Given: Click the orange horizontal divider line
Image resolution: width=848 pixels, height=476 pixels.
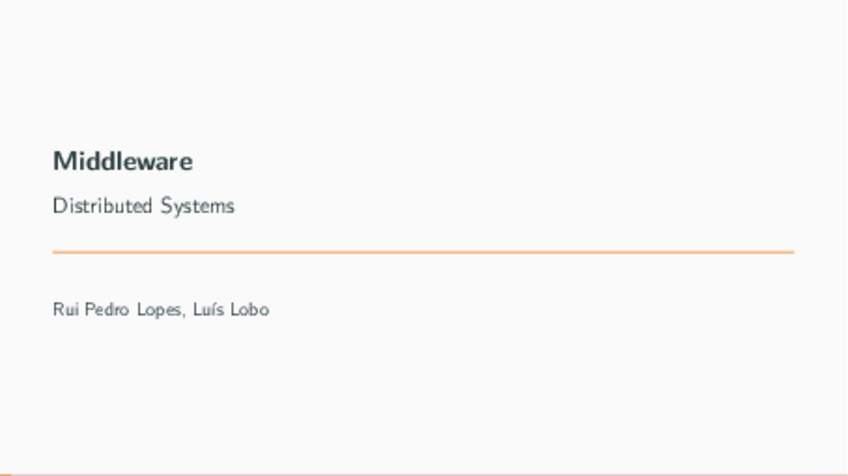Looking at the screenshot, I should [x=423, y=252].
